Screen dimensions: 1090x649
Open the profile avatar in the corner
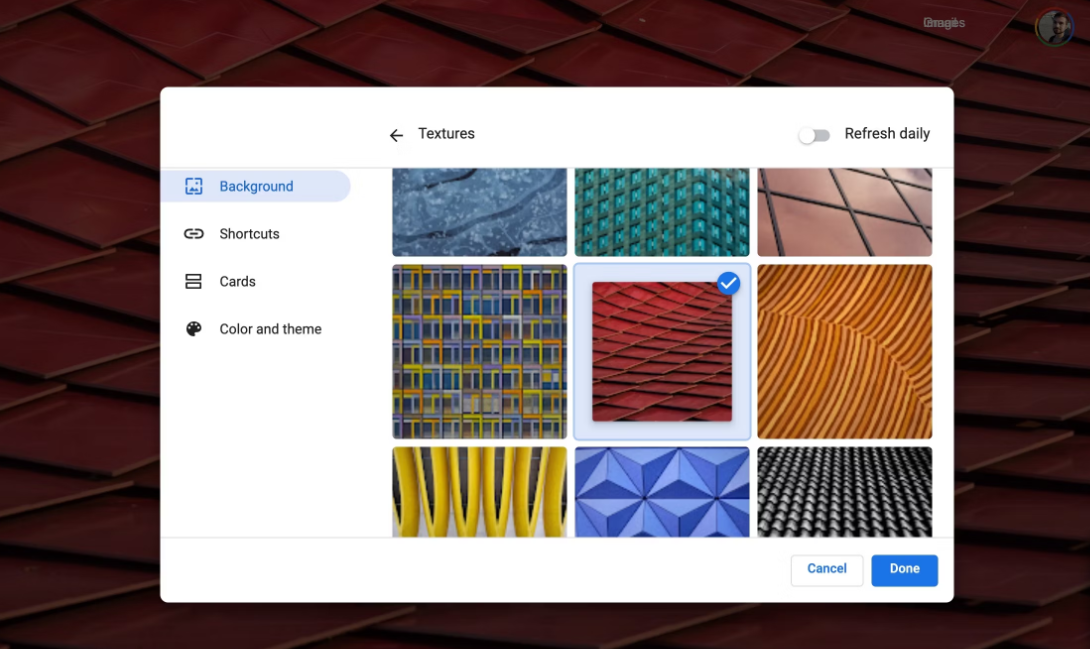click(x=1055, y=27)
